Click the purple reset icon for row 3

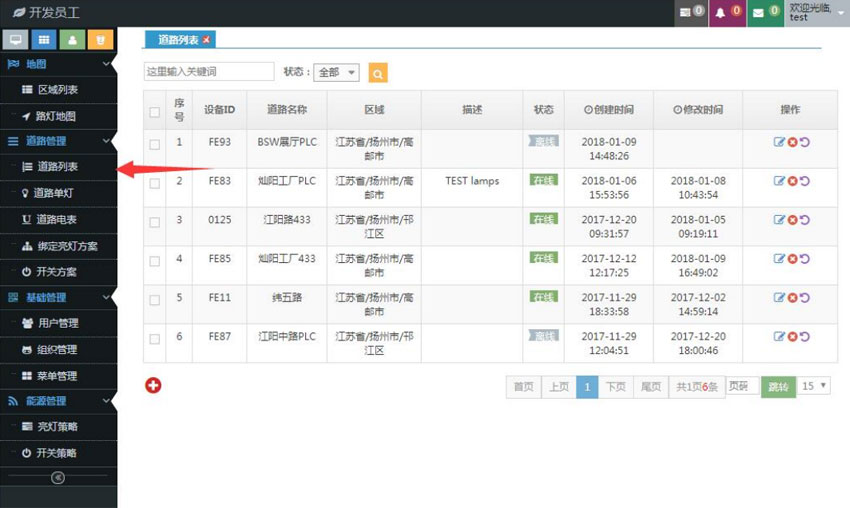coord(805,220)
